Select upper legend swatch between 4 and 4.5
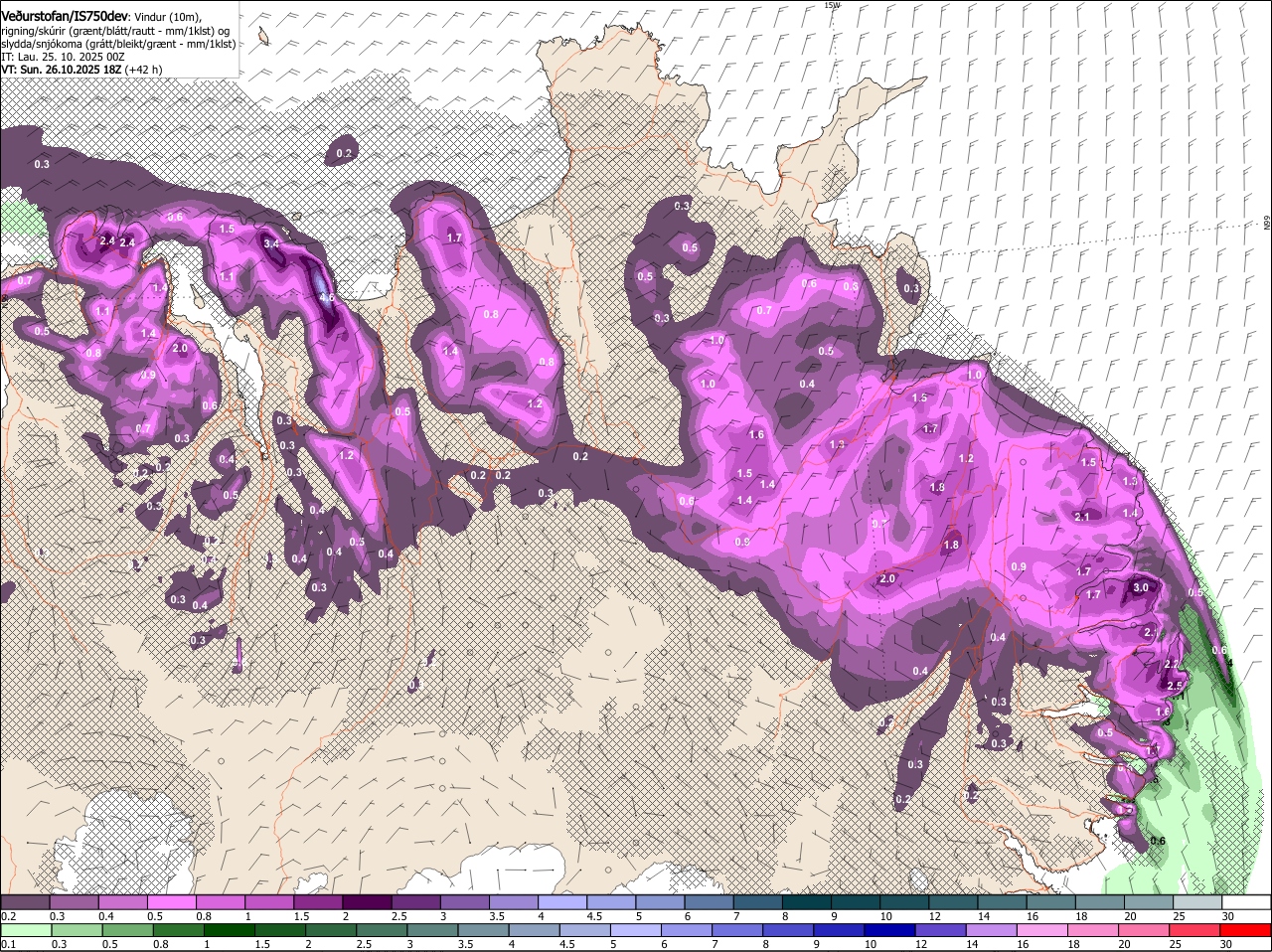 [563, 902]
